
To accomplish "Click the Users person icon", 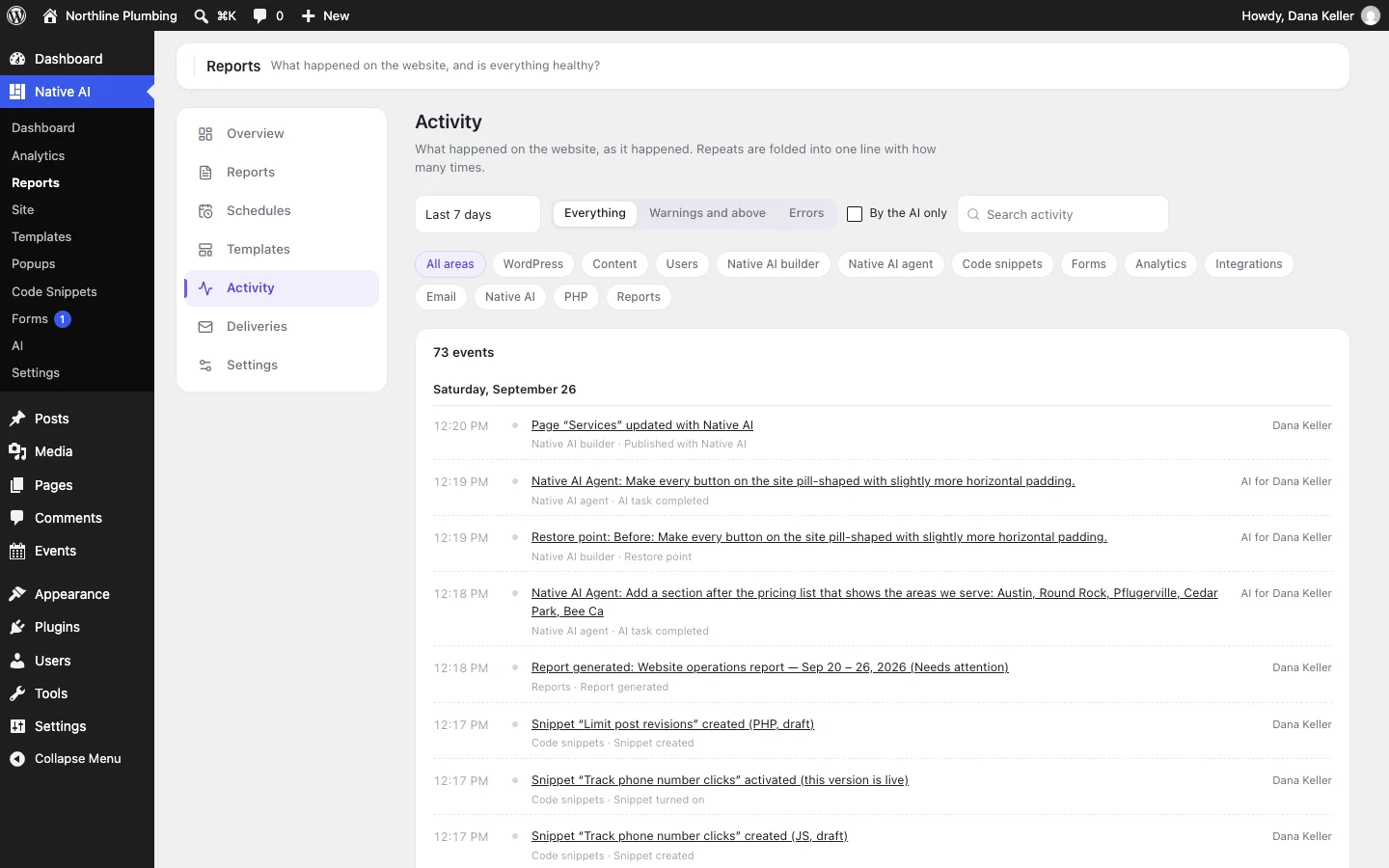I will (17, 661).
